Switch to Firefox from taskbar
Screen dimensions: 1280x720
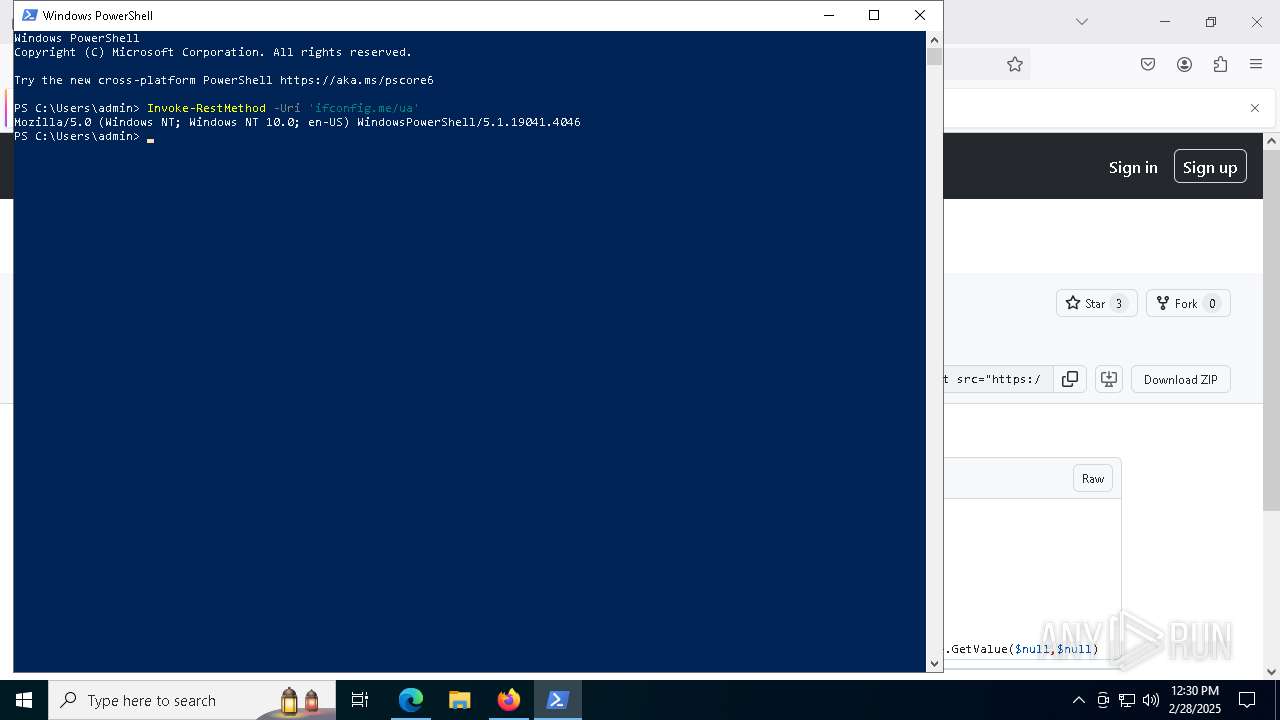point(509,700)
